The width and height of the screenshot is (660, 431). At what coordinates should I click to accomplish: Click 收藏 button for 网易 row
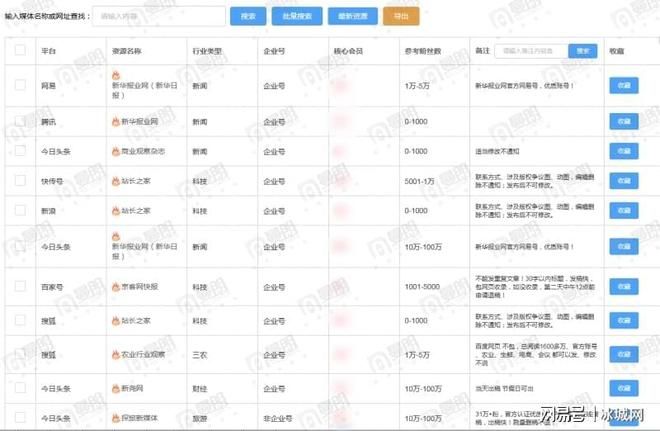(x=624, y=85)
